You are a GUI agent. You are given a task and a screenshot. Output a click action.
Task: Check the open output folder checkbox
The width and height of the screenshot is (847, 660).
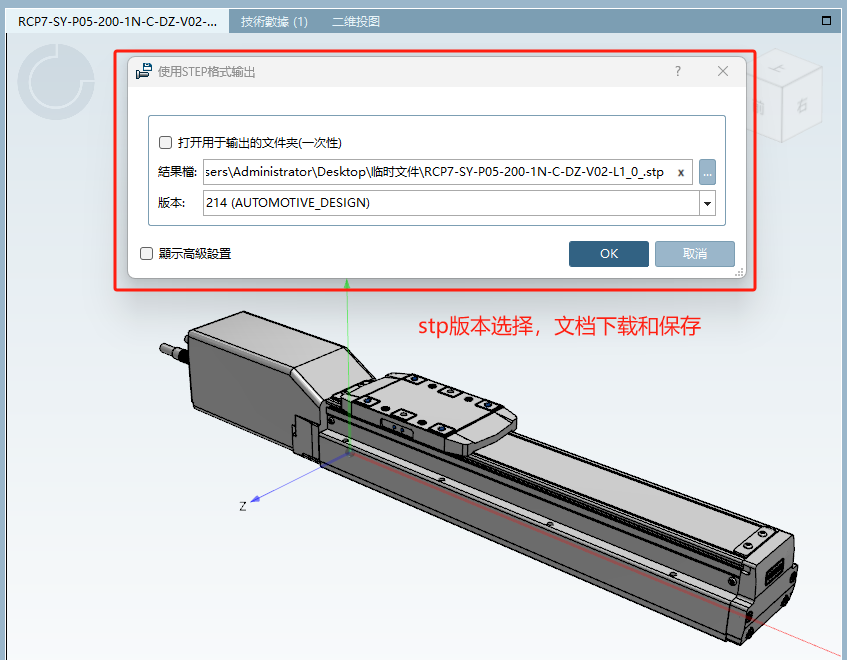click(x=165, y=143)
